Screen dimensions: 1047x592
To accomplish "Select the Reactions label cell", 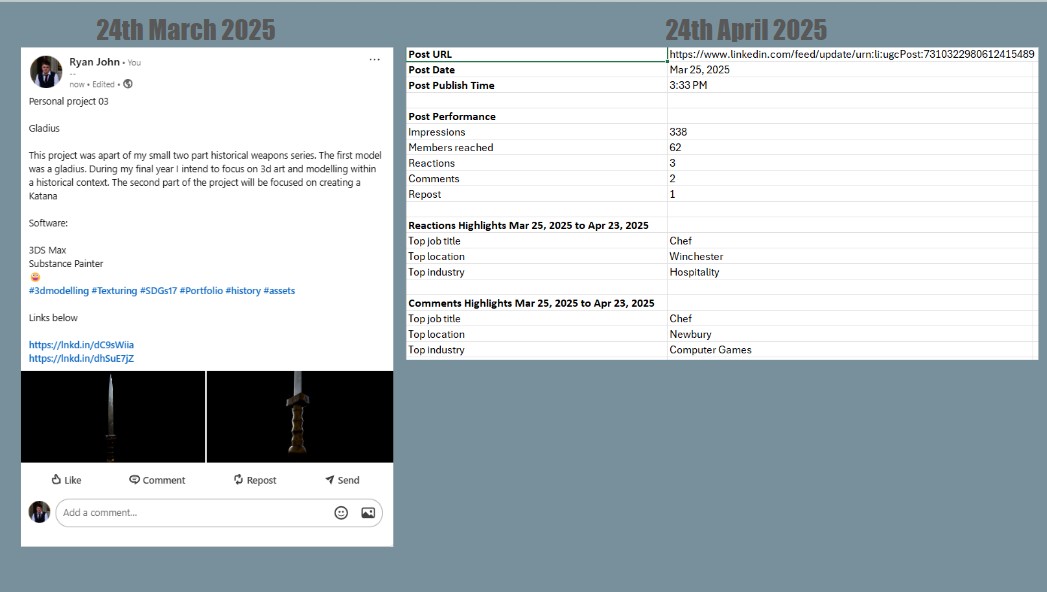I will (x=537, y=163).
